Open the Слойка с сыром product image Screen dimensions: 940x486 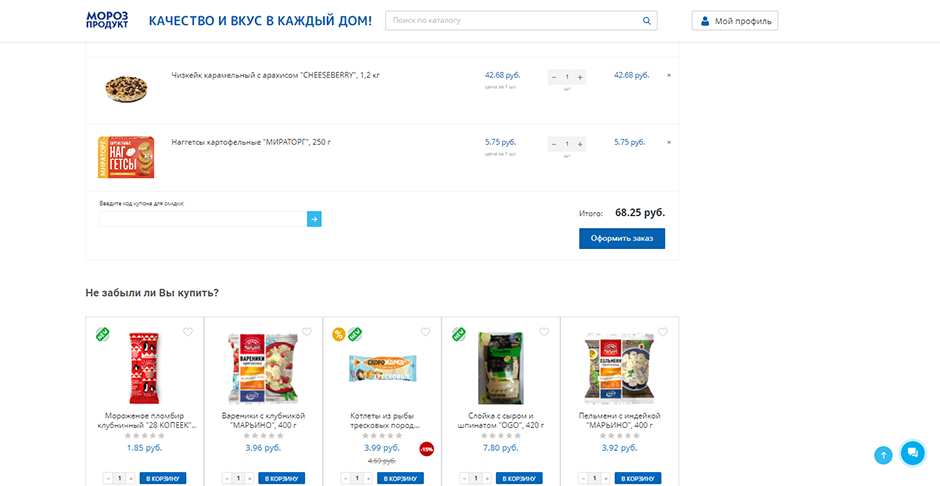pos(501,368)
